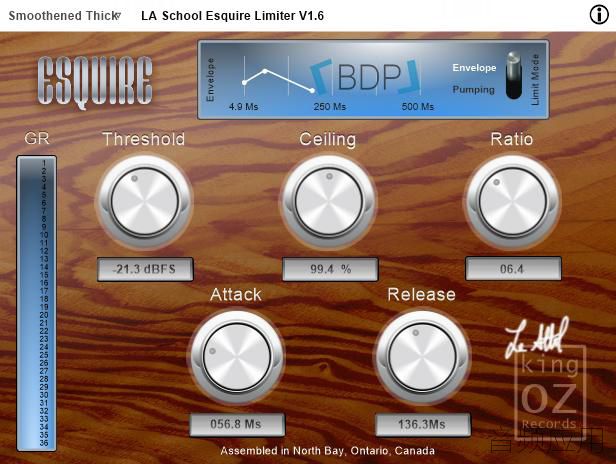Click the 4.9 Ms envelope time label
The height and width of the screenshot is (464, 616).
click(x=244, y=106)
